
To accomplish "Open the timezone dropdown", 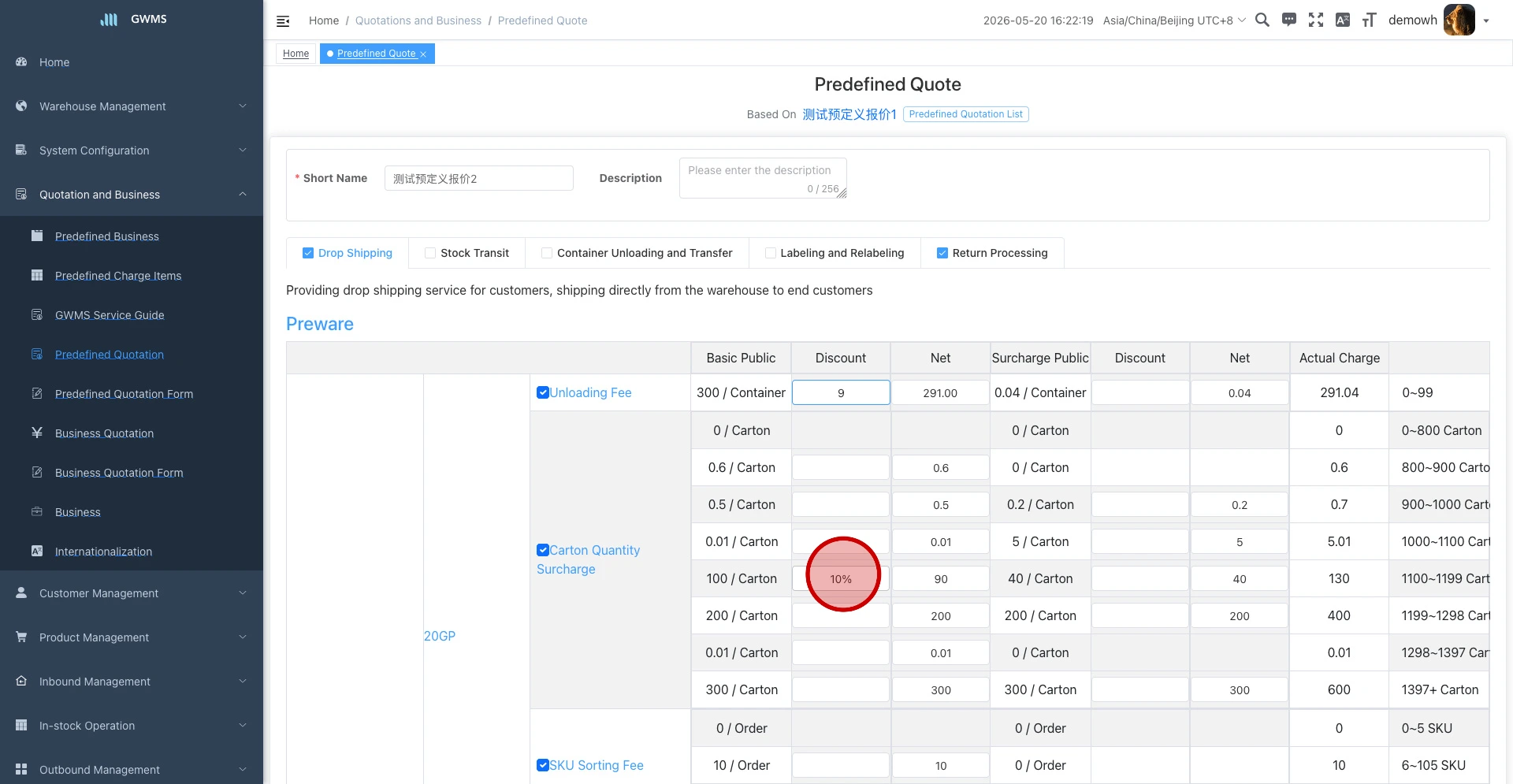I will click(x=1174, y=20).
